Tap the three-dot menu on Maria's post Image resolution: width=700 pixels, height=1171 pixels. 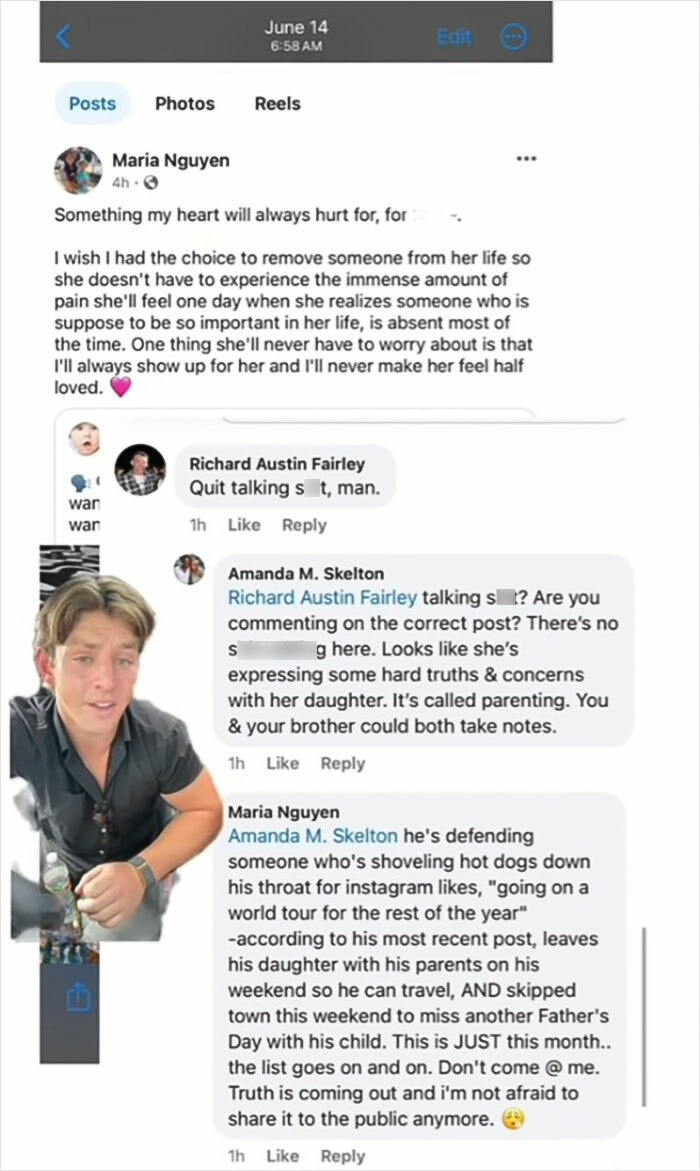[527, 157]
